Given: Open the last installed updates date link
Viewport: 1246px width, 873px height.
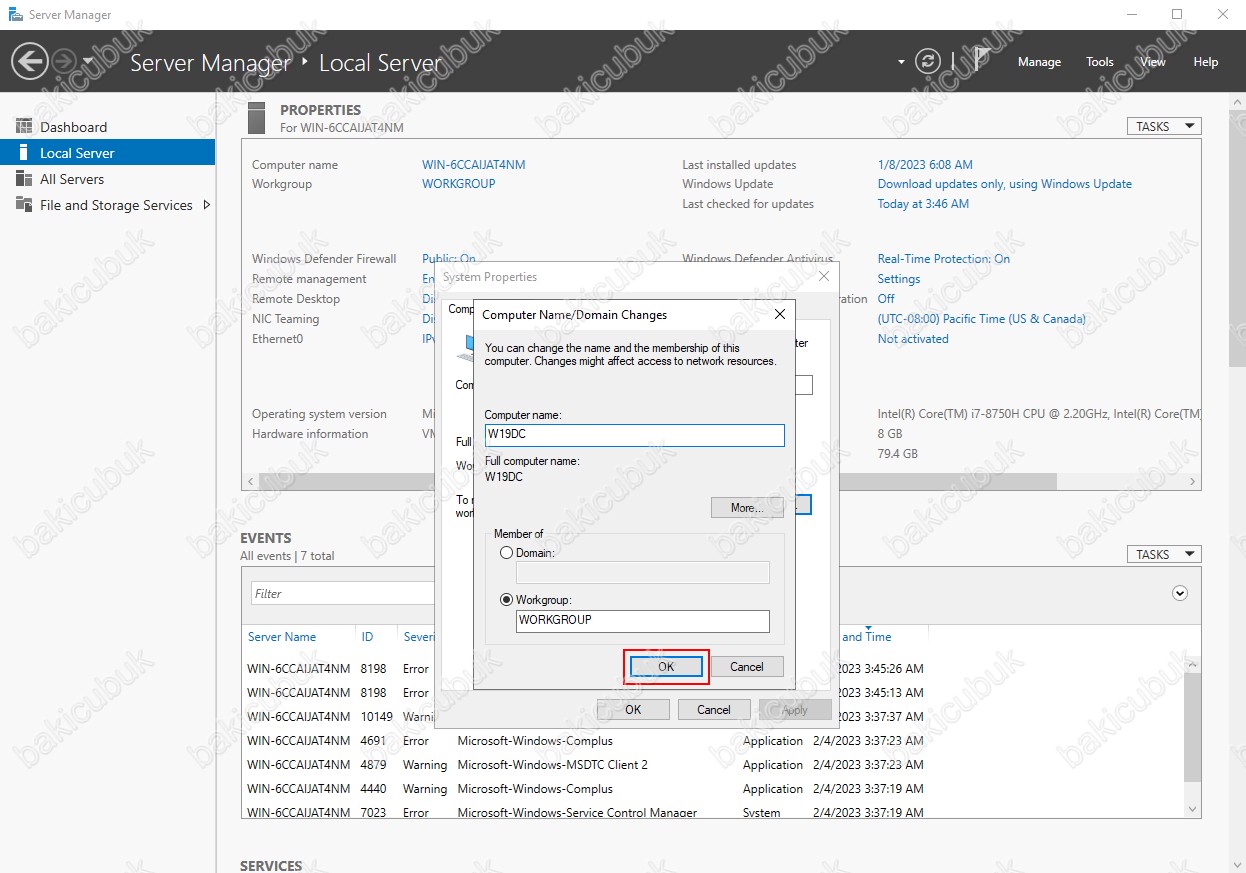Looking at the screenshot, I should click(x=925, y=165).
